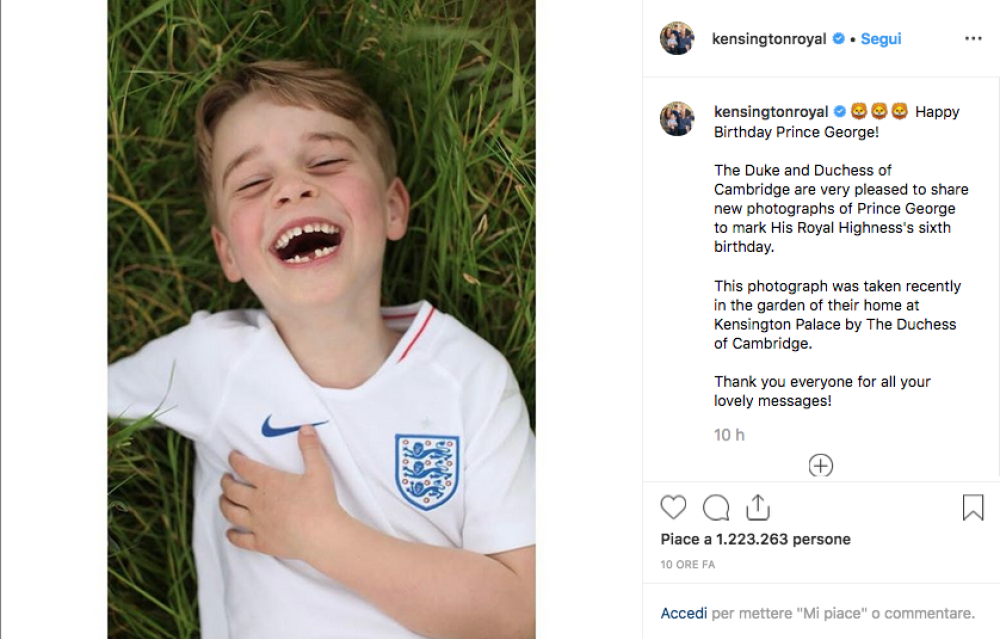The width and height of the screenshot is (1000, 639).
Task: Click the Accedi login link
Action: (x=684, y=613)
